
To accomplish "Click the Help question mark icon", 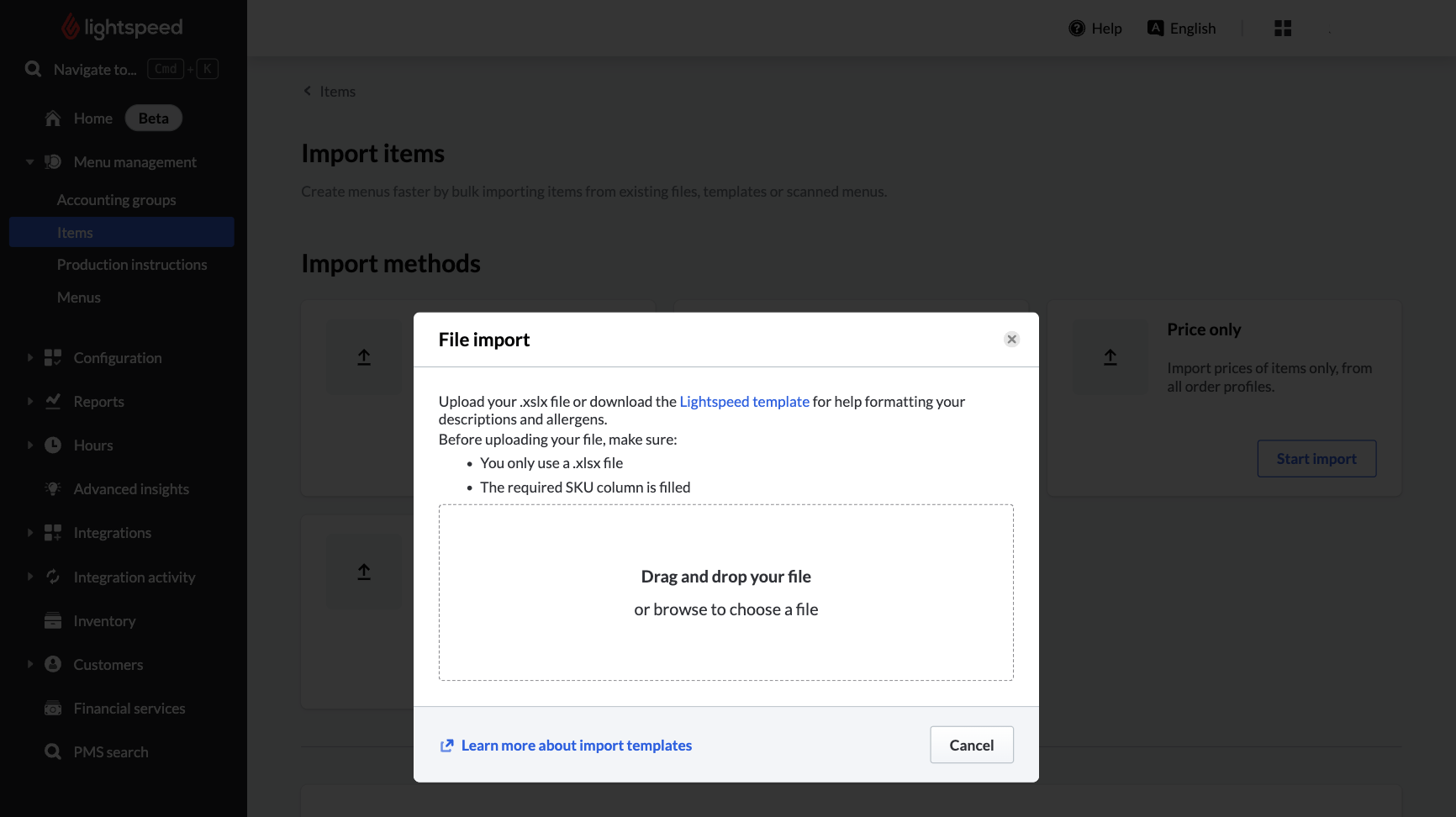I will 1076,29.
